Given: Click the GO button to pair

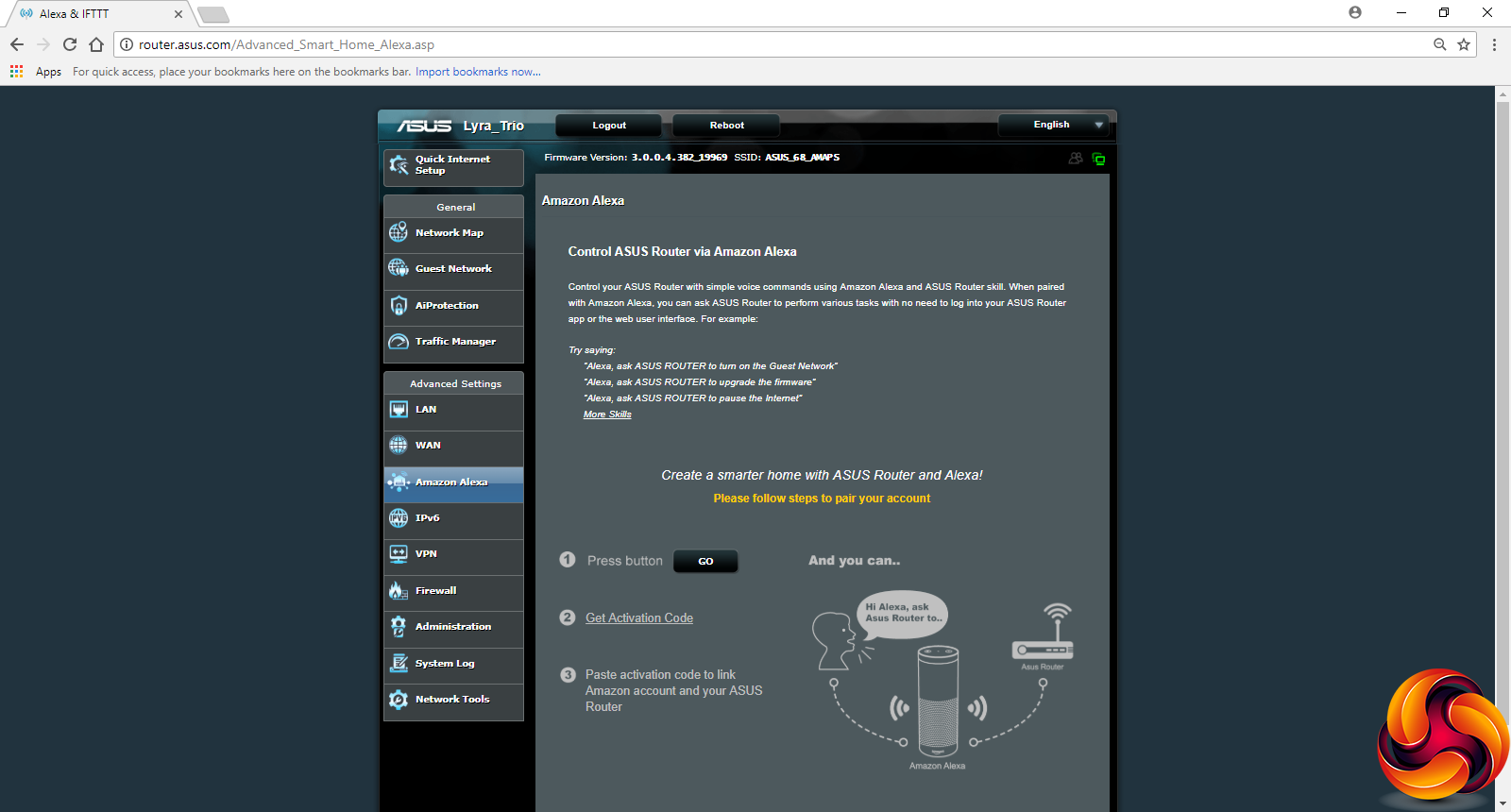Looking at the screenshot, I should [705, 561].
